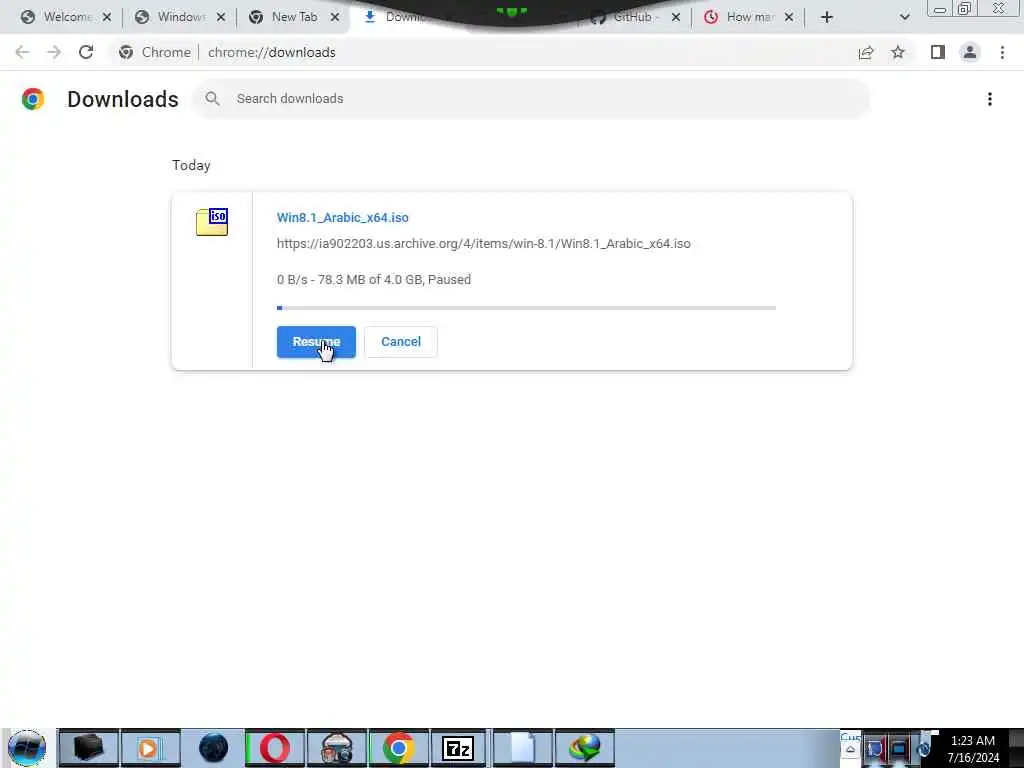Open the blank document taskbar icon
The height and width of the screenshot is (768, 1024).
(x=522, y=748)
